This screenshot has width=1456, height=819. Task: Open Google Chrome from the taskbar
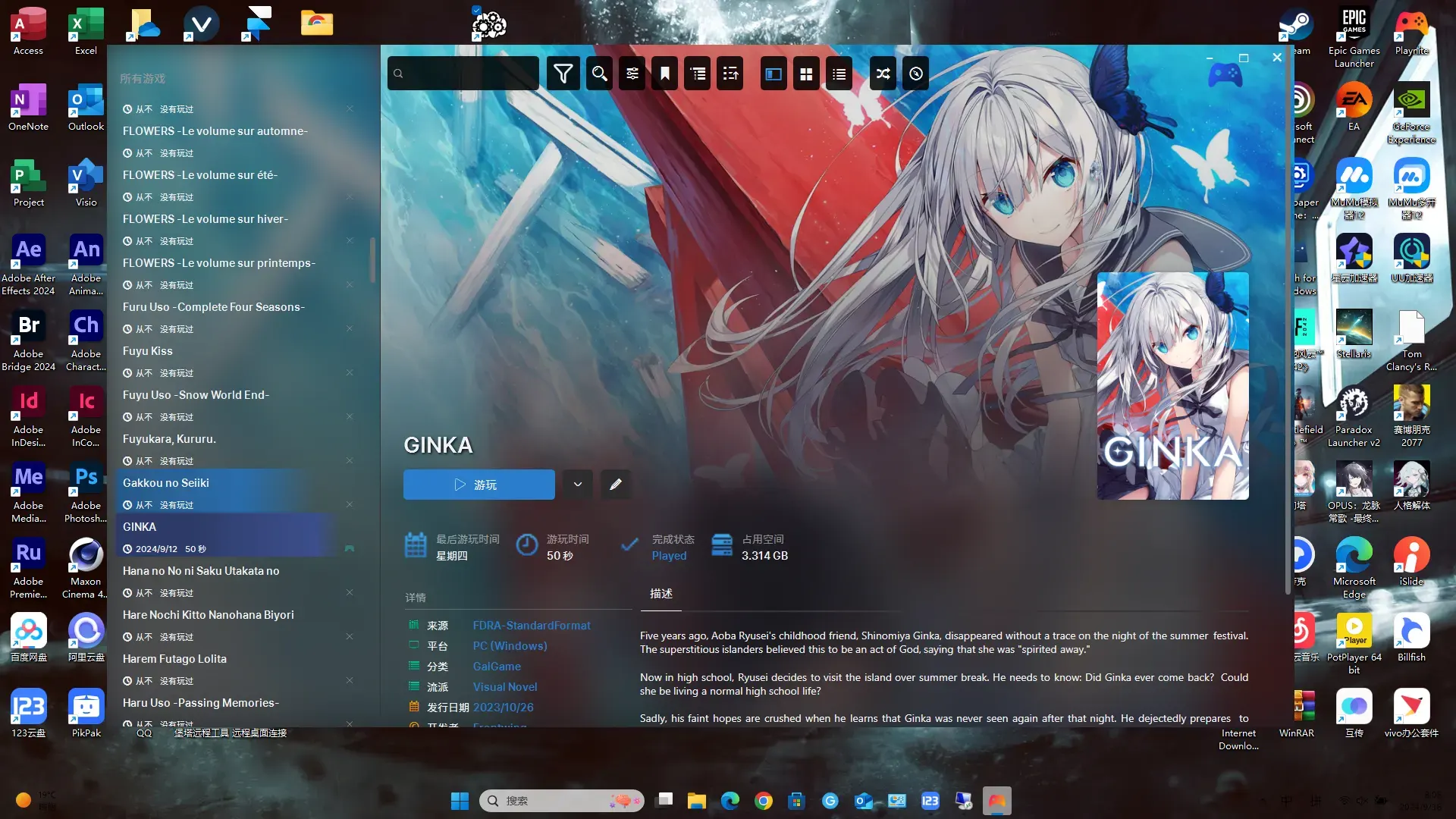(x=764, y=801)
